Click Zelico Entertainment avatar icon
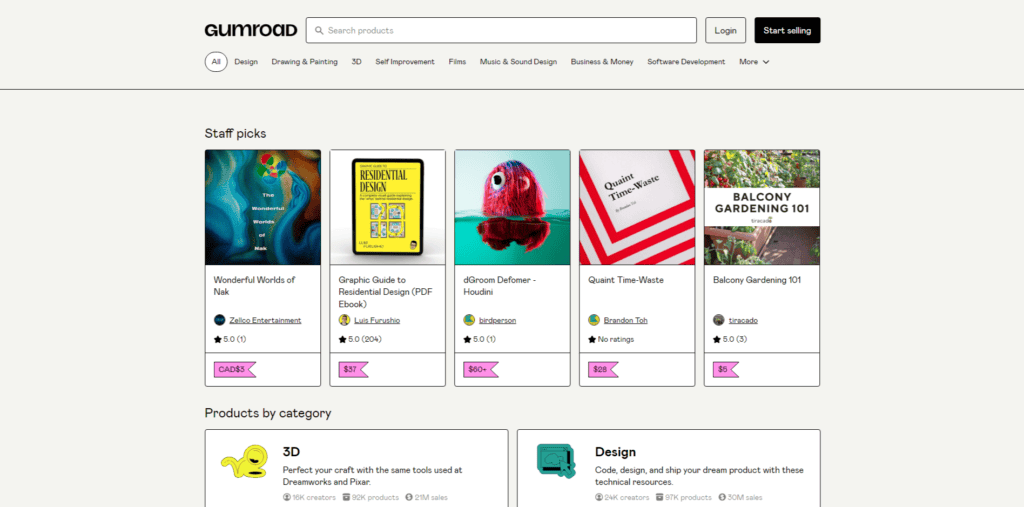Screen dimensions: 1024x507 [219, 320]
